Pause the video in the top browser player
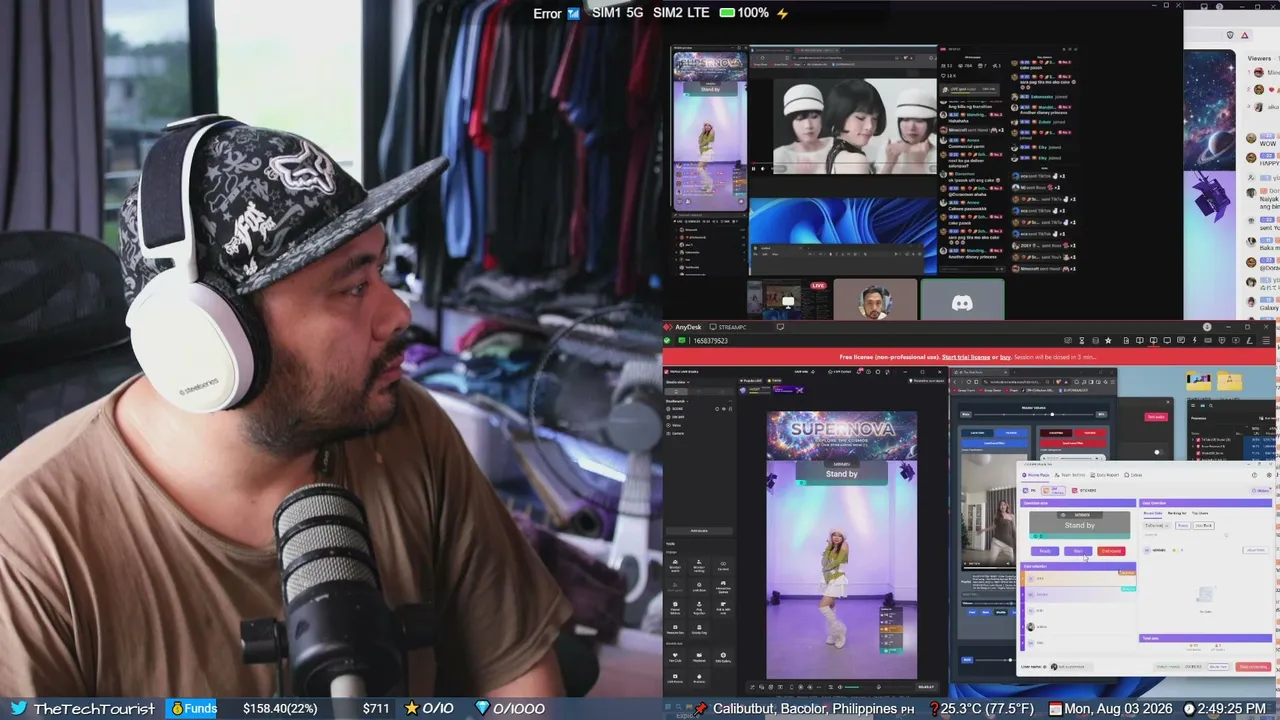Image resolution: width=1280 pixels, height=720 pixels. pos(753,169)
